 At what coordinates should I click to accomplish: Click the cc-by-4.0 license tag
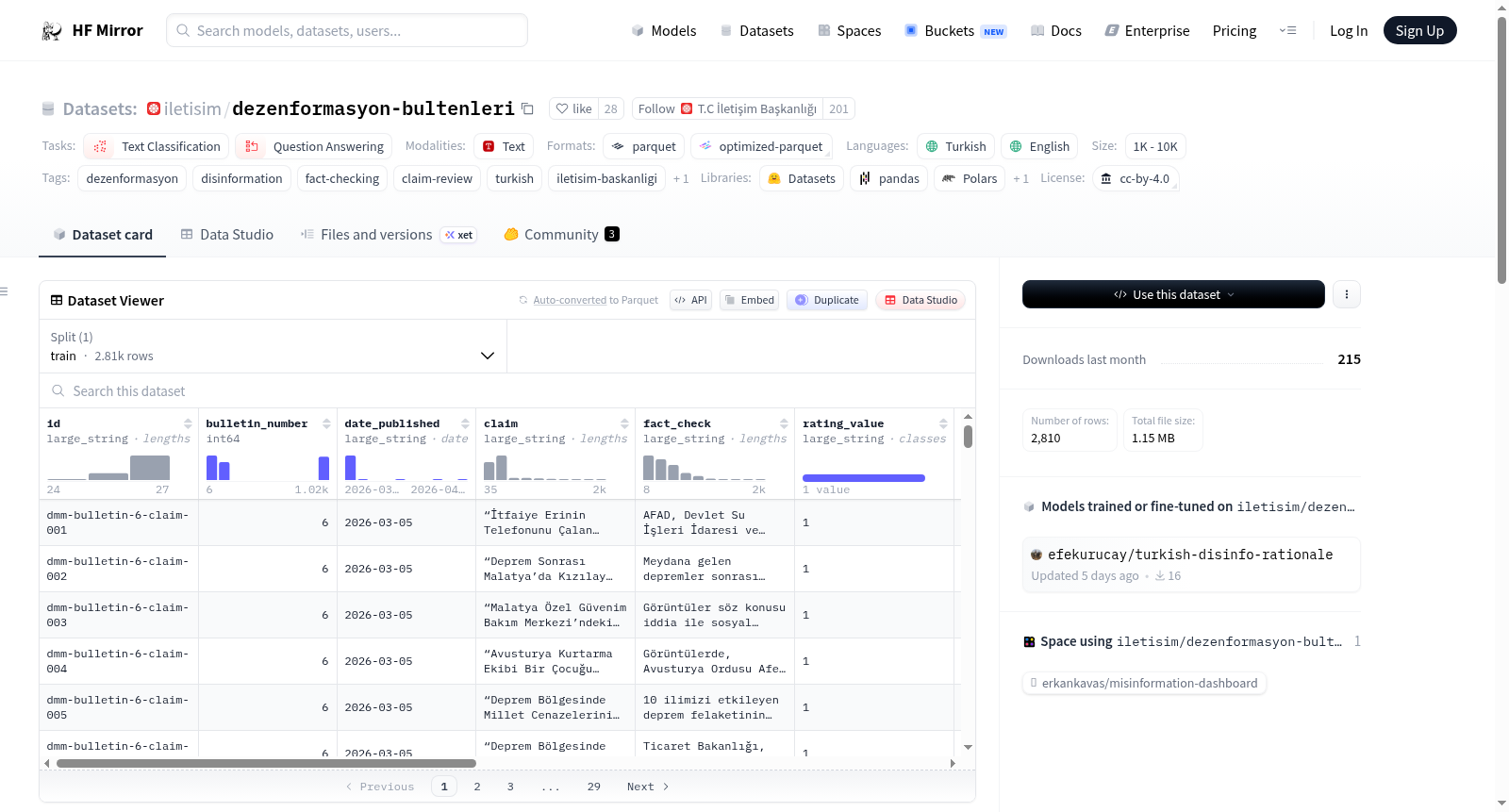[1136, 178]
